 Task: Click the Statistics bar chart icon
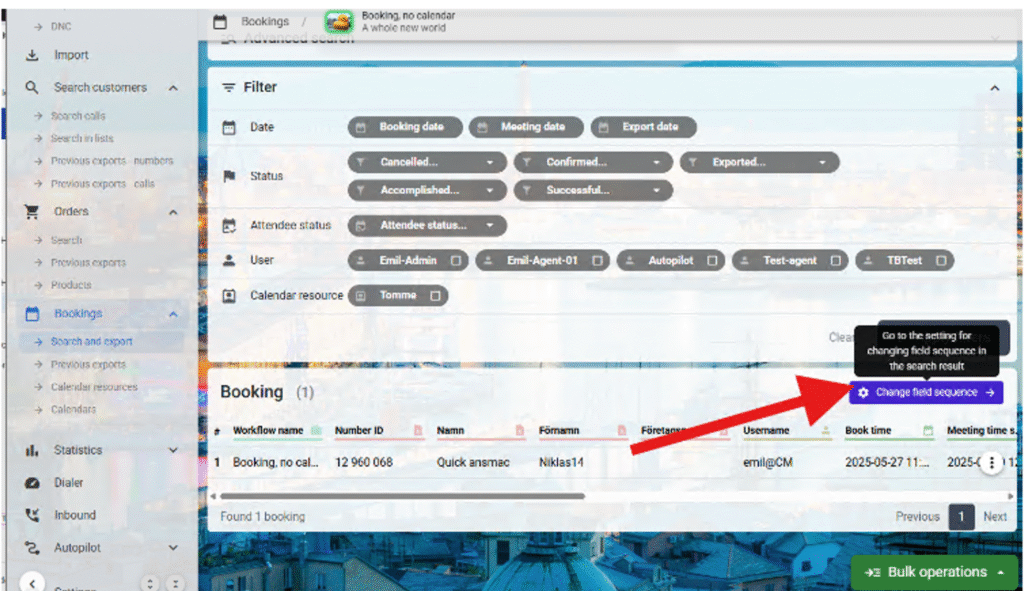33,450
